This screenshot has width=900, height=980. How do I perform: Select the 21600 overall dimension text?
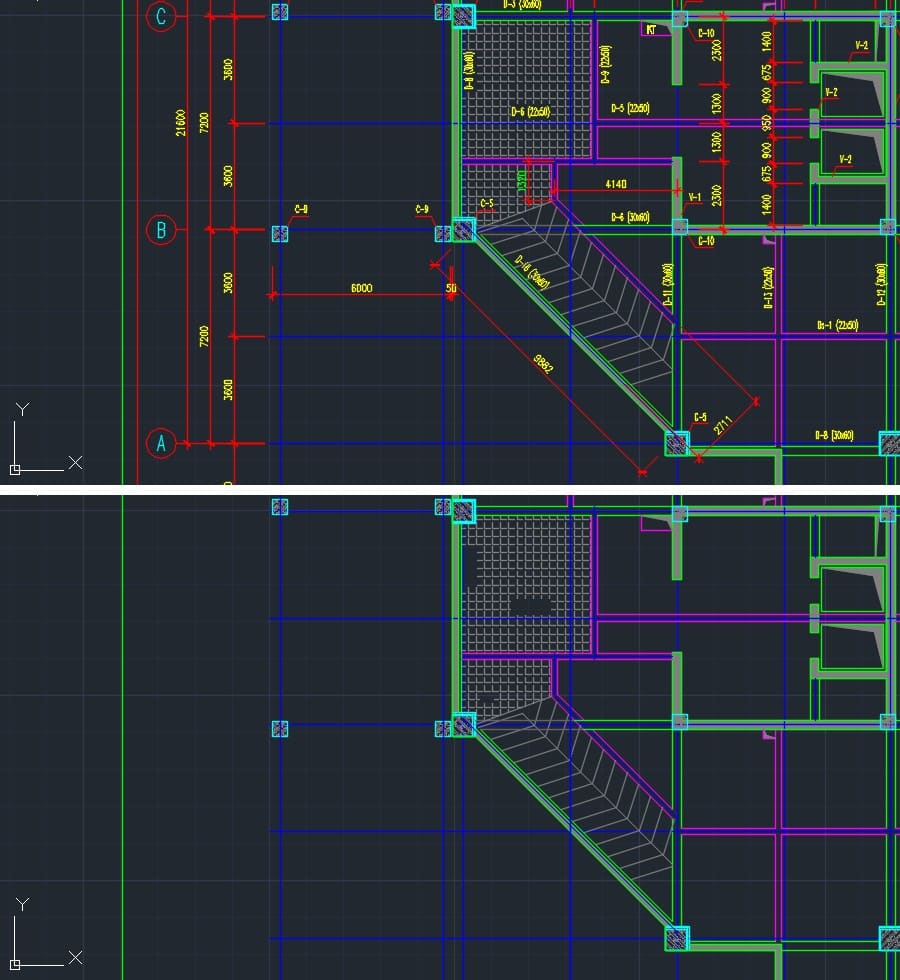(181, 122)
